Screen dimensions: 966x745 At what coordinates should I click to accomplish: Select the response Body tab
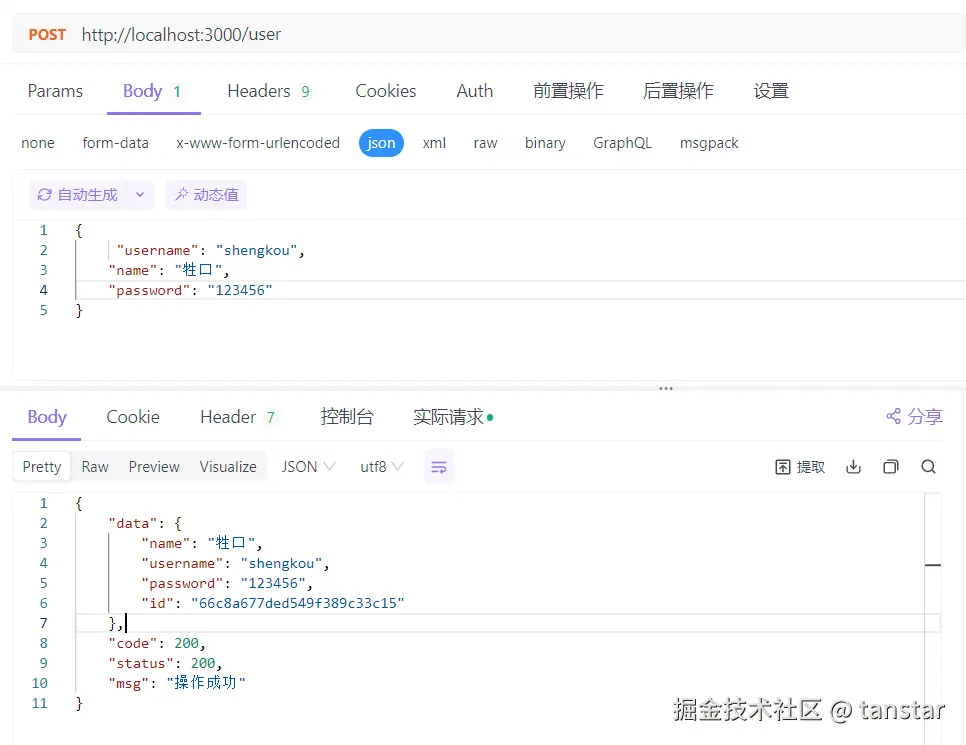pyautogui.click(x=47, y=417)
